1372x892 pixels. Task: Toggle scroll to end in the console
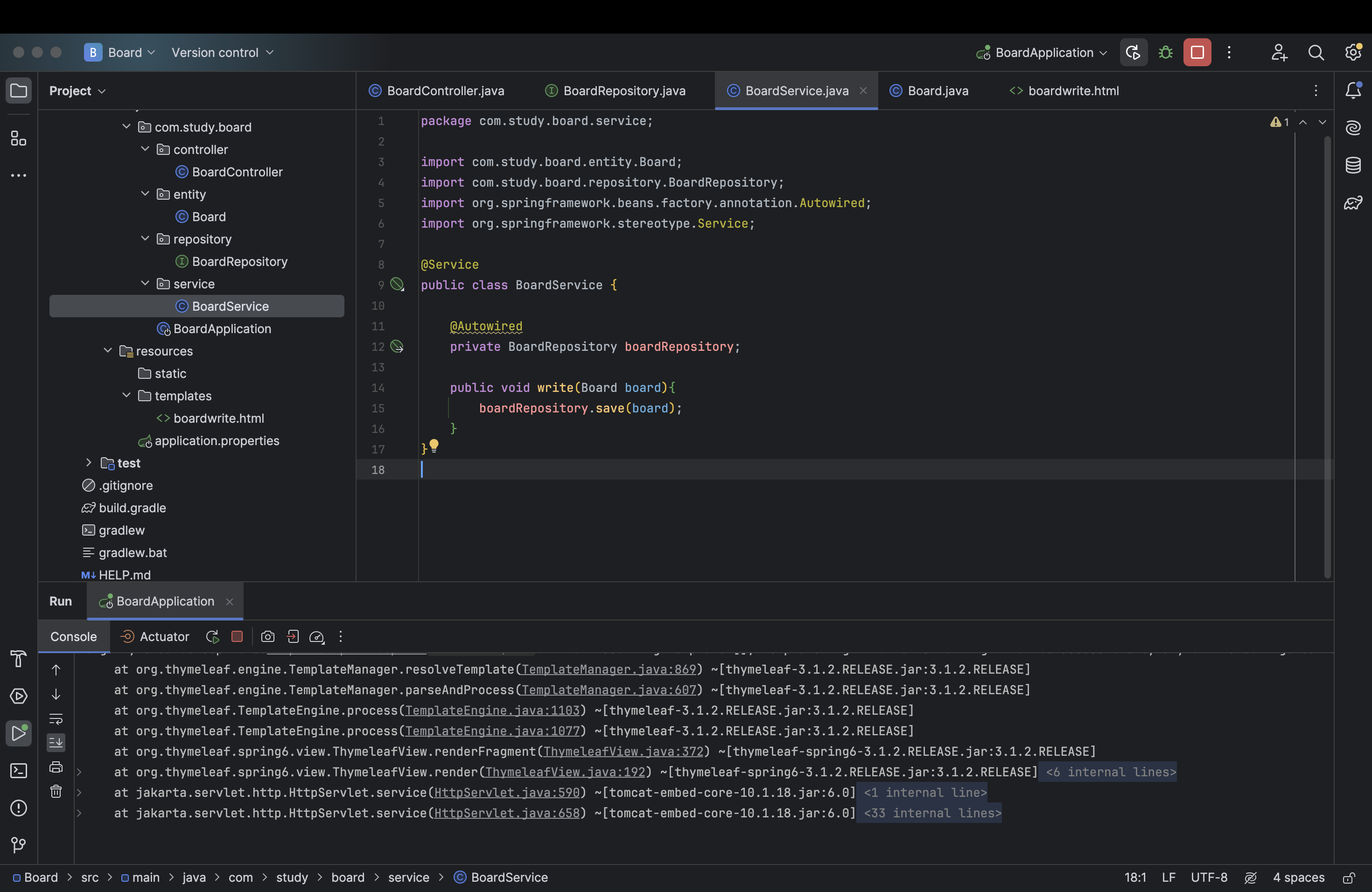coord(56,743)
